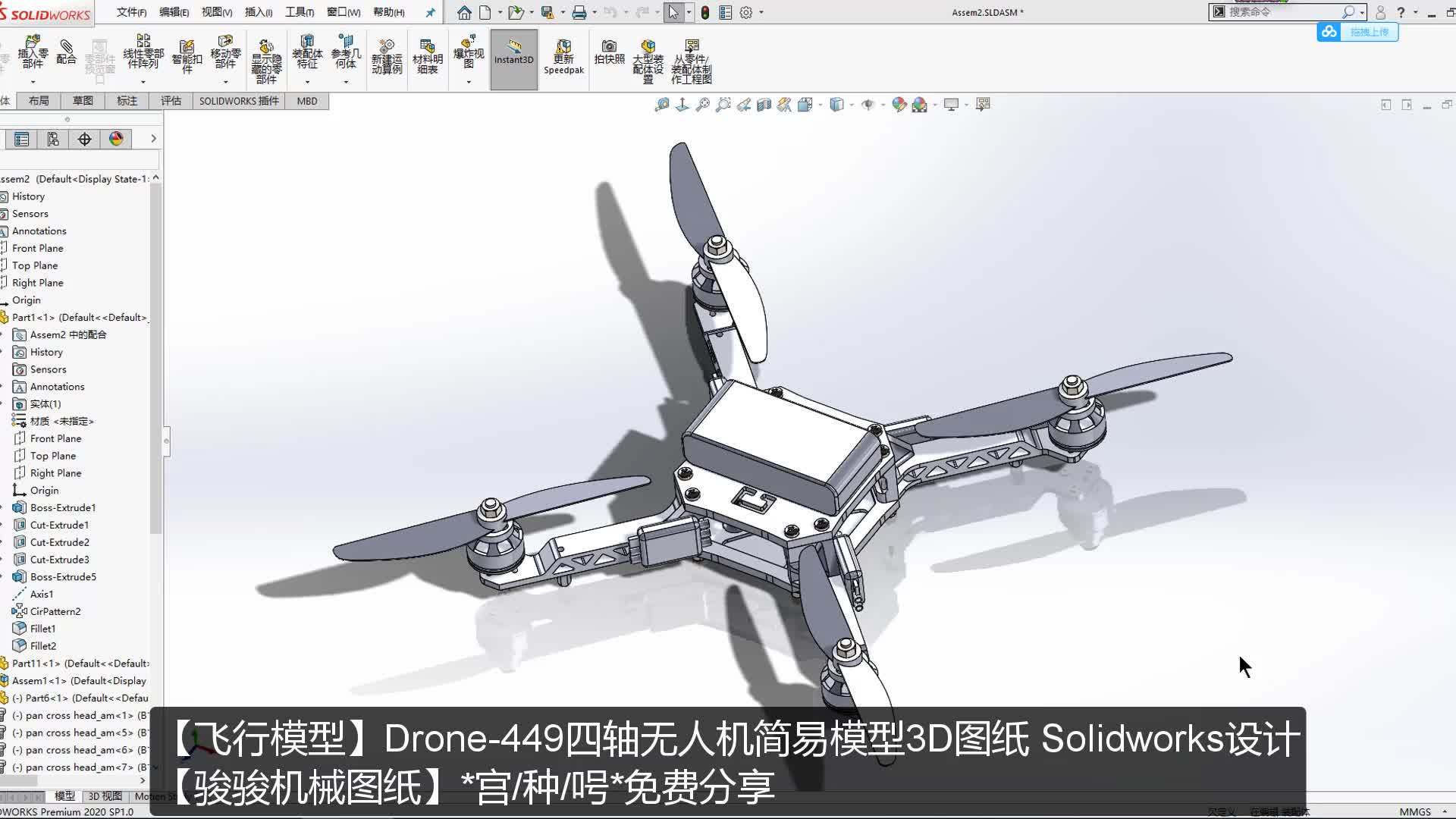Open the 配合 (Mate) tool
The height and width of the screenshot is (819, 1456).
pos(67,53)
